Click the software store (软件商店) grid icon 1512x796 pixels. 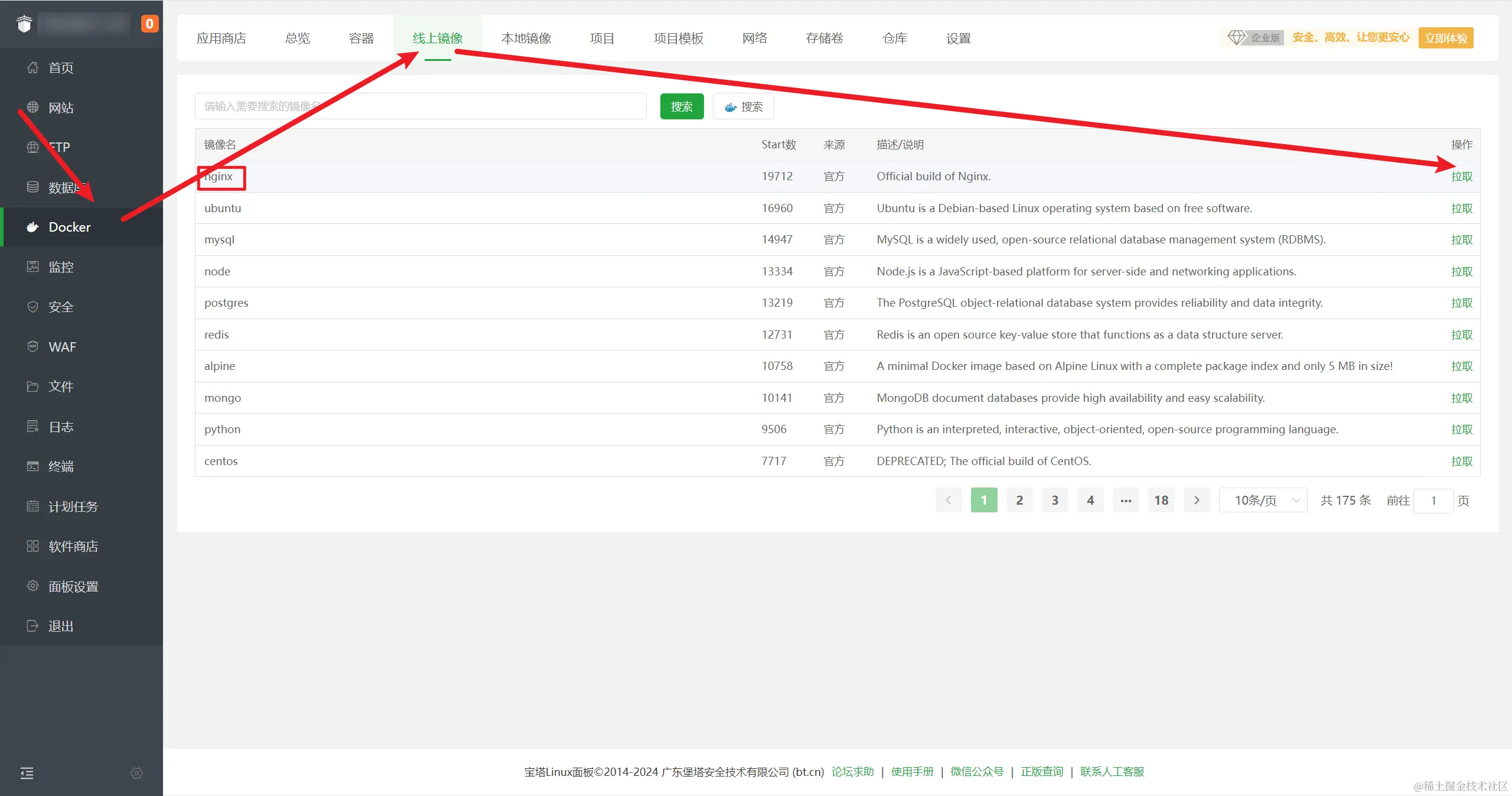pyautogui.click(x=32, y=546)
